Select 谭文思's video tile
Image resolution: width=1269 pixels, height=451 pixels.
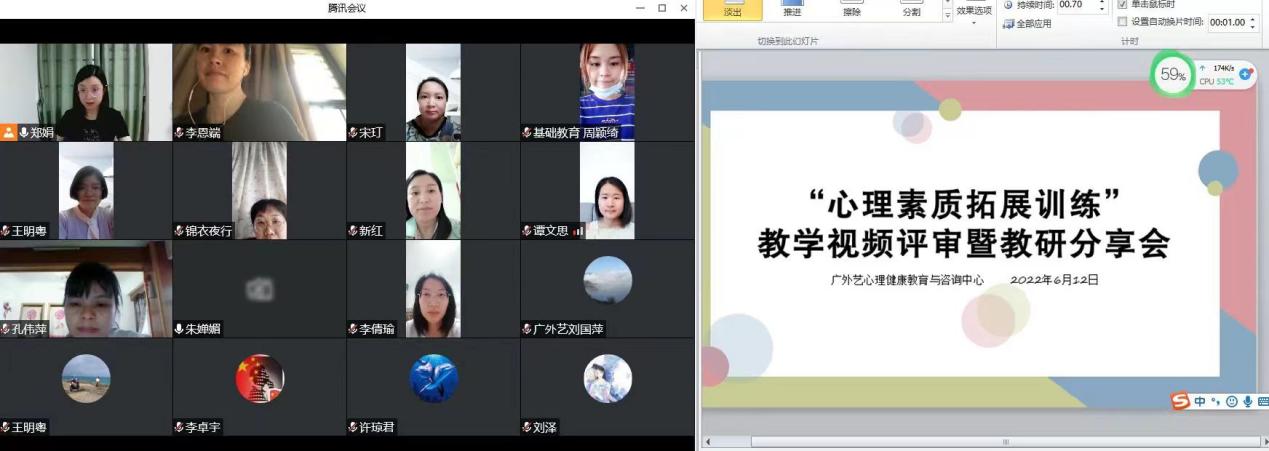pos(607,190)
